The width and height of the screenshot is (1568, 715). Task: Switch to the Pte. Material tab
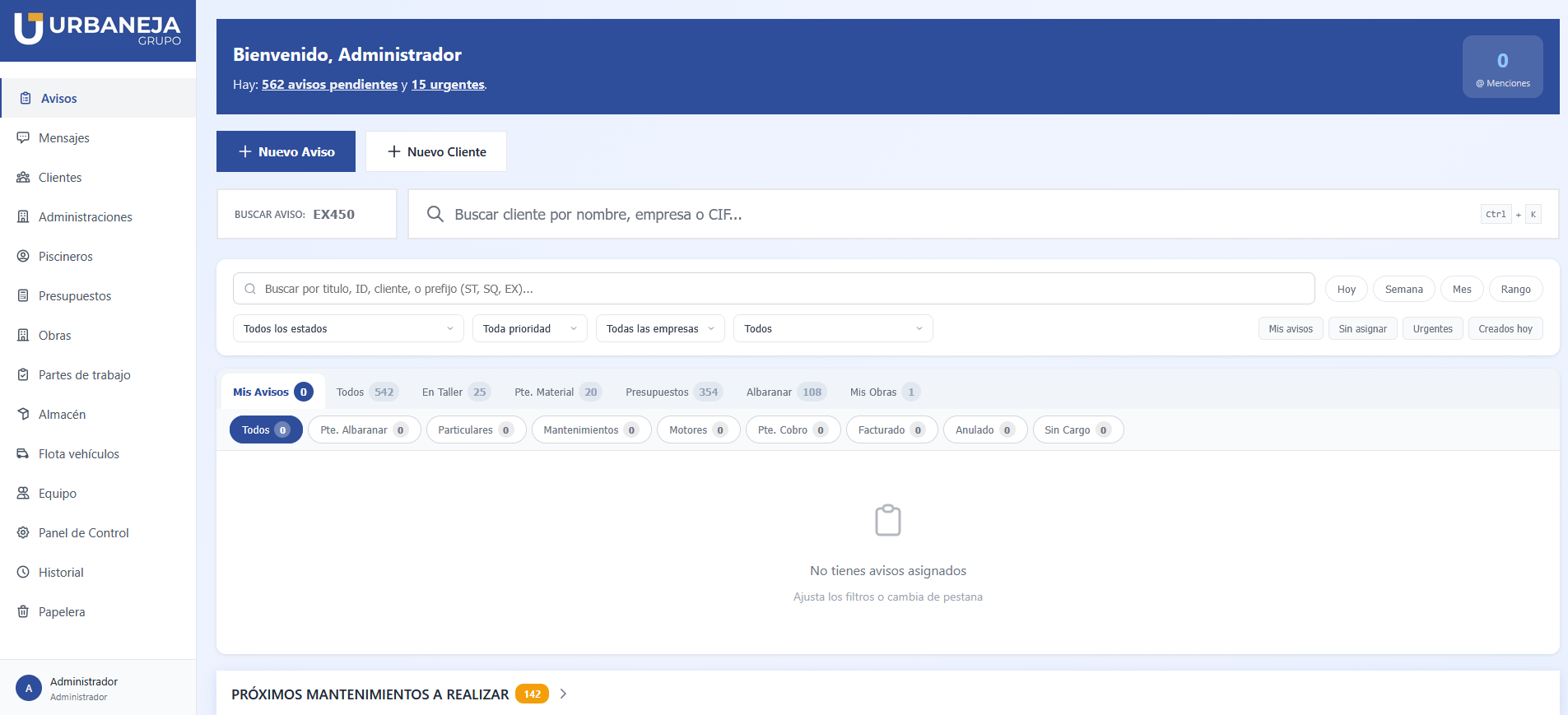pyautogui.click(x=558, y=392)
